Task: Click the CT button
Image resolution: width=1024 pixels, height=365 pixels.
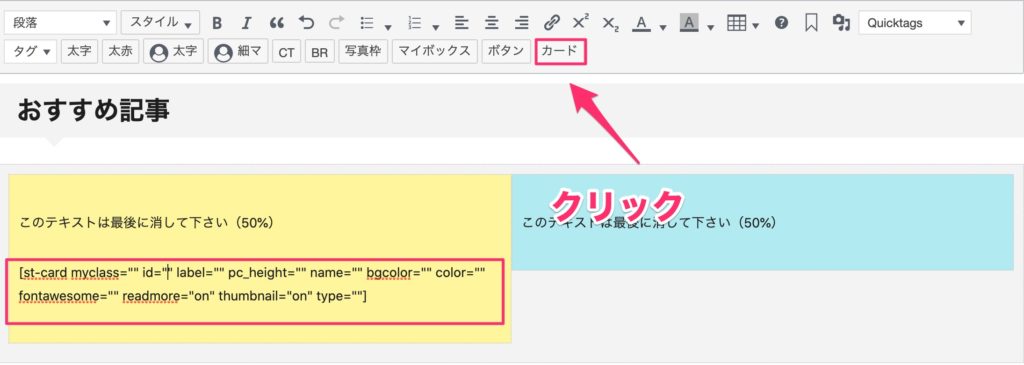Action: [x=286, y=52]
